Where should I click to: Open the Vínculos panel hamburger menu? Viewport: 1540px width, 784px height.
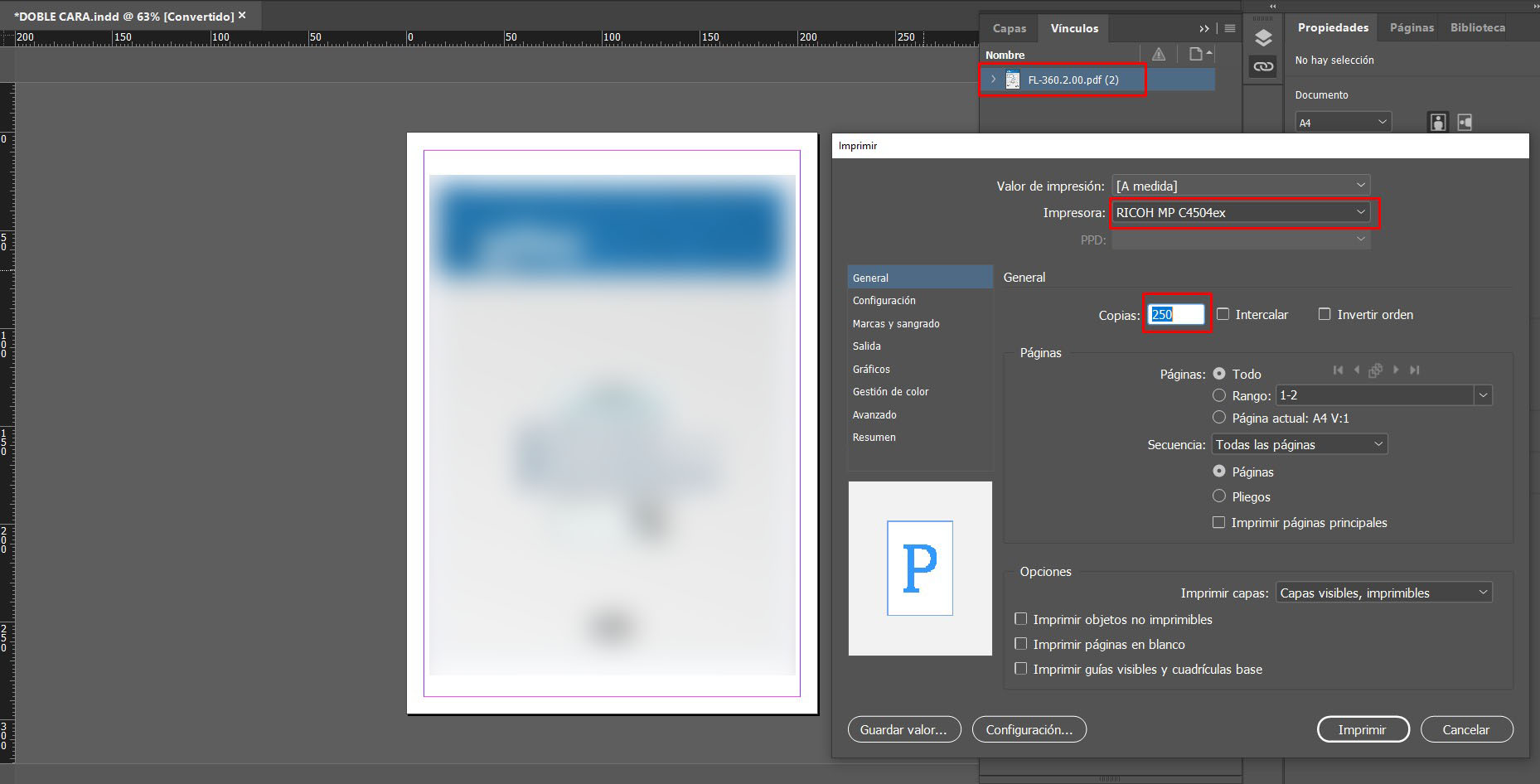click(1230, 28)
